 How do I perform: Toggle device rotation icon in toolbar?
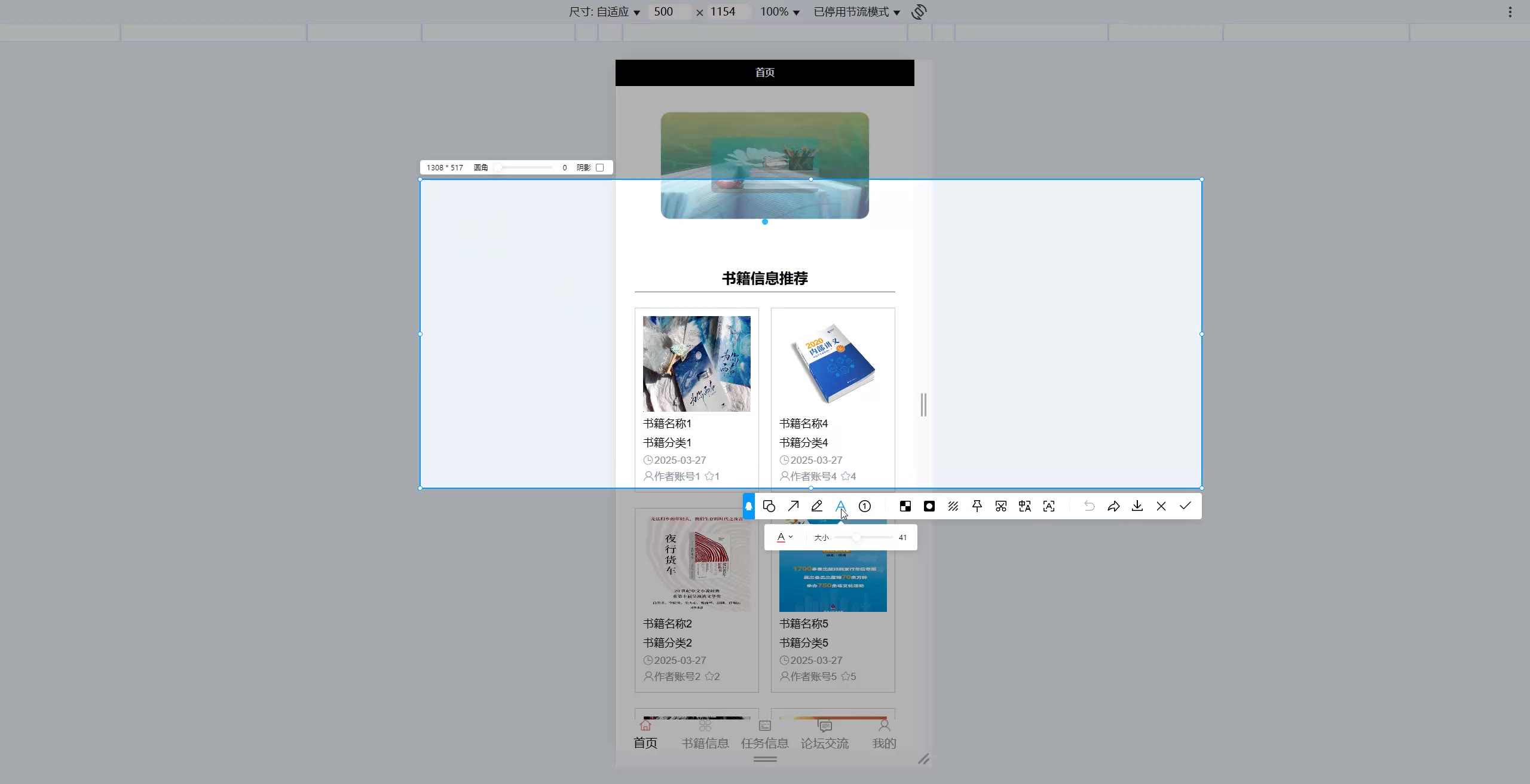919,12
